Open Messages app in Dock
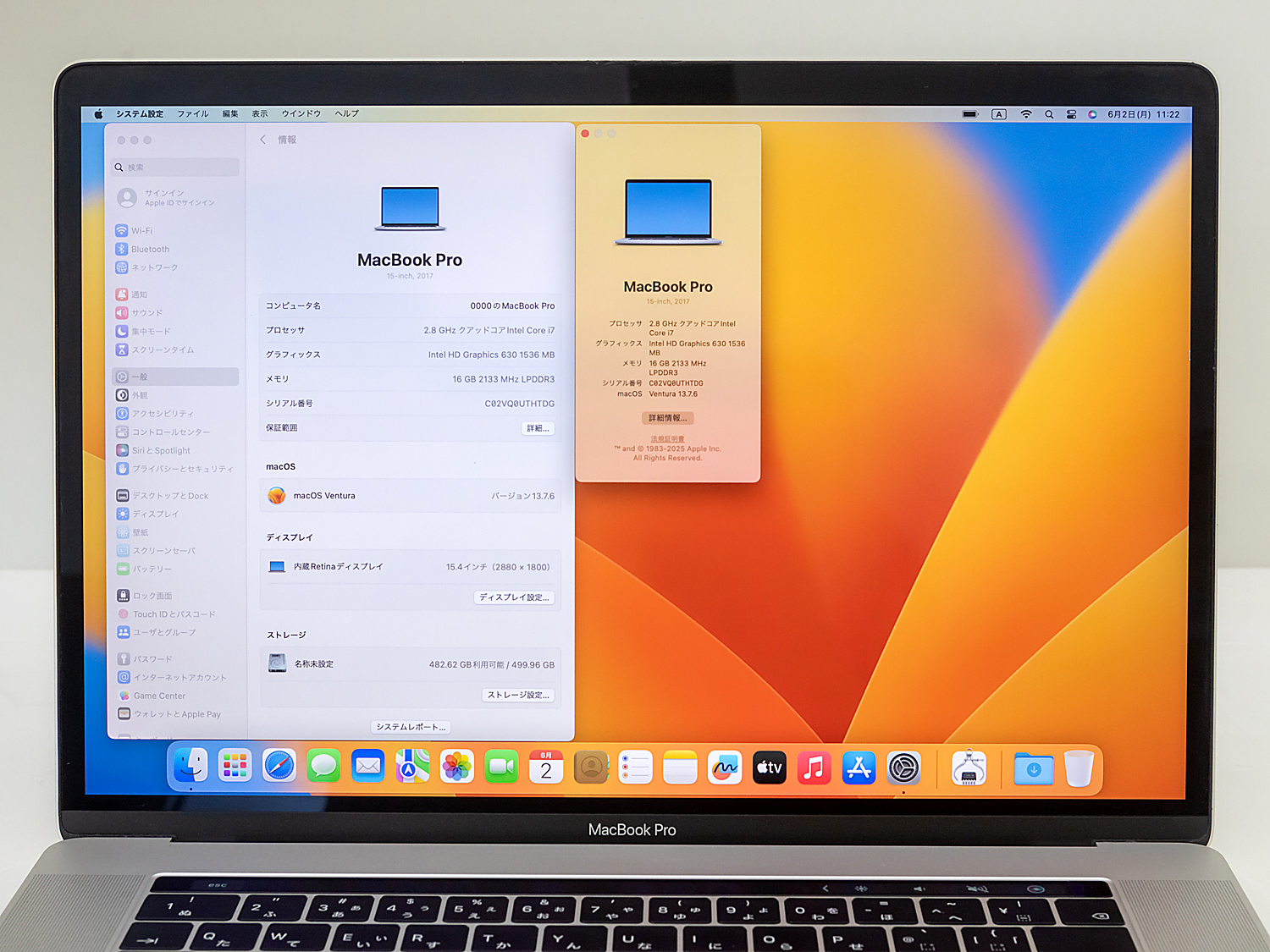1270x952 pixels. click(x=323, y=767)
